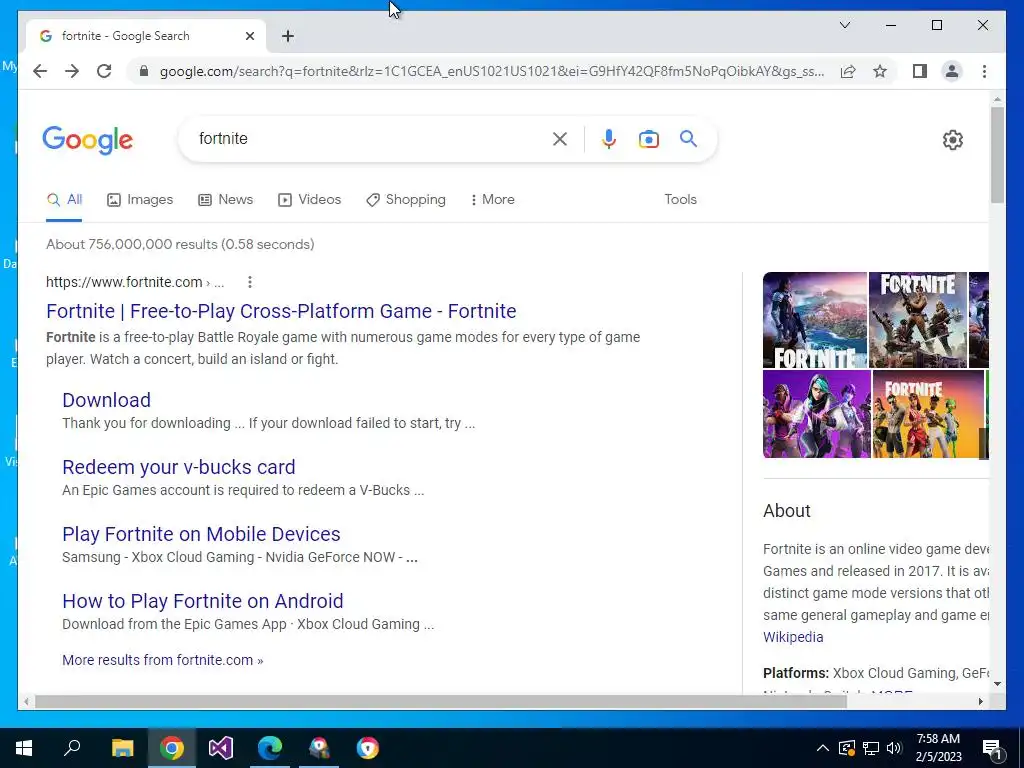
Task: Open volume control in system tray
Action: [x=894, y=748]
